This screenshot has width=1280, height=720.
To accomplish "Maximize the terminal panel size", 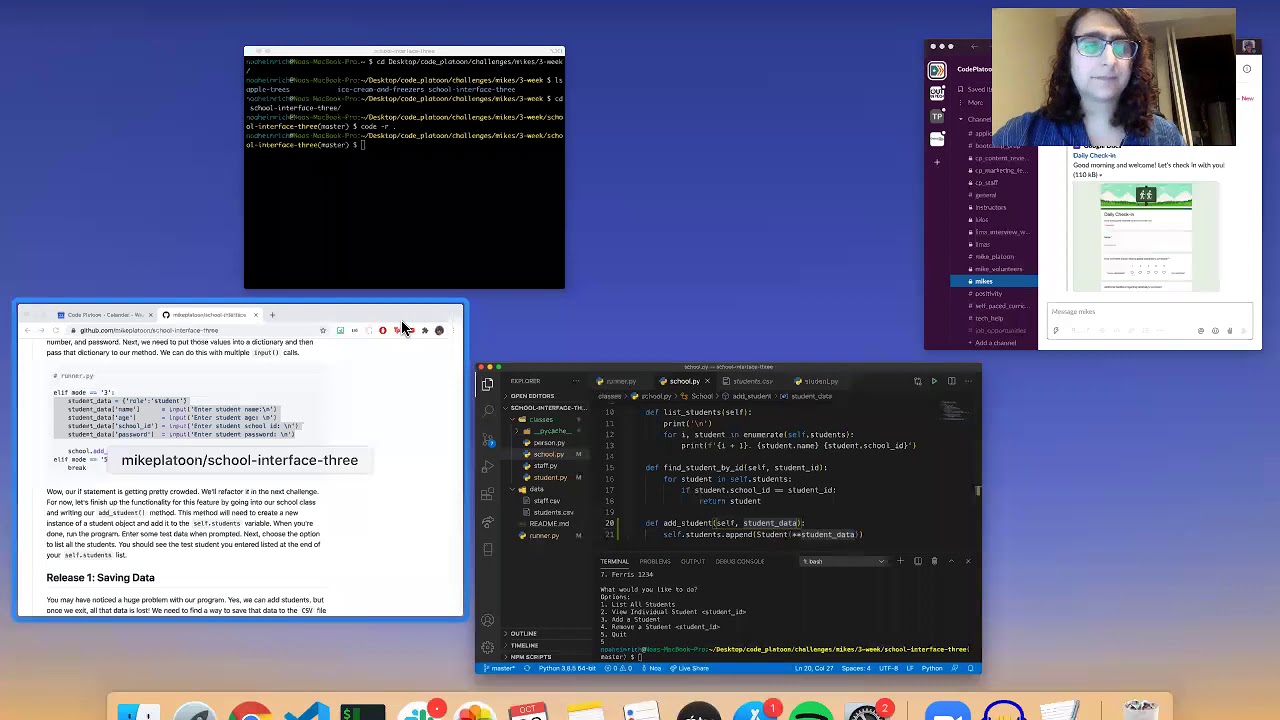I will click(x=951, y=561).
